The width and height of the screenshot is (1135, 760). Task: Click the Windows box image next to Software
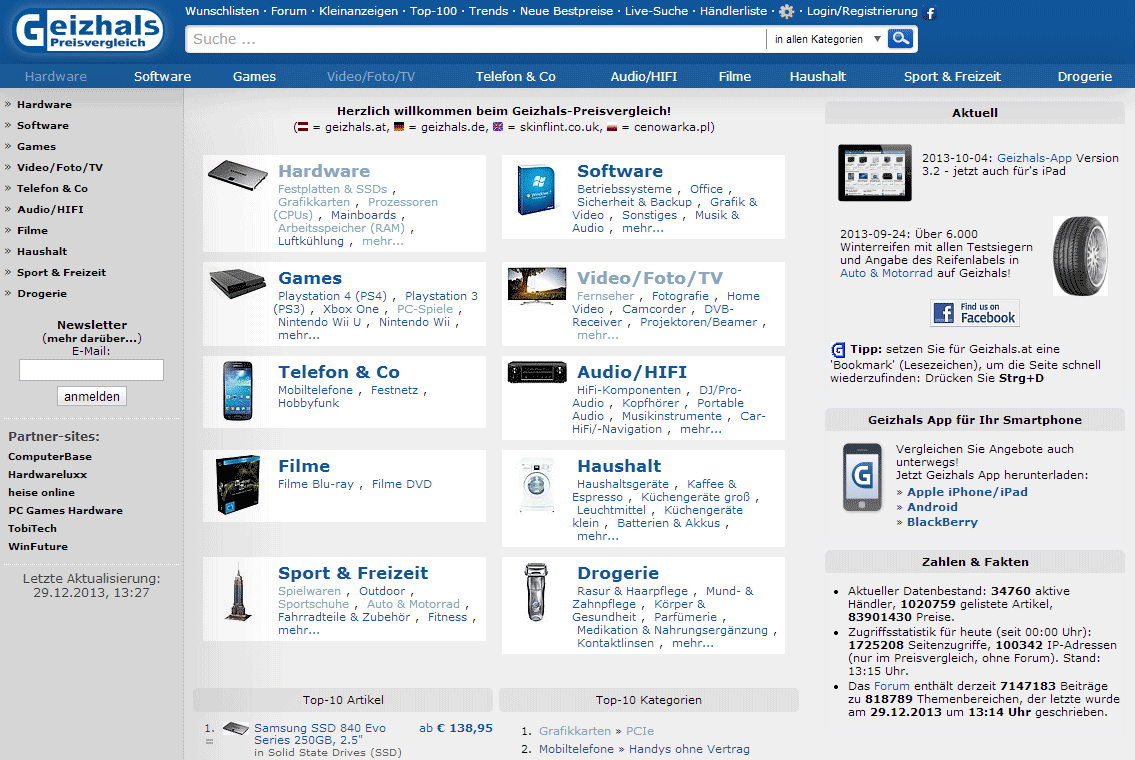point(536,190)
